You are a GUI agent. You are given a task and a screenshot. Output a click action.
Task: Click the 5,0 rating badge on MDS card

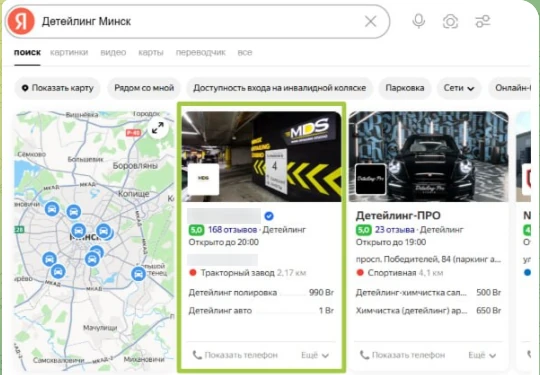pos(196,230)
